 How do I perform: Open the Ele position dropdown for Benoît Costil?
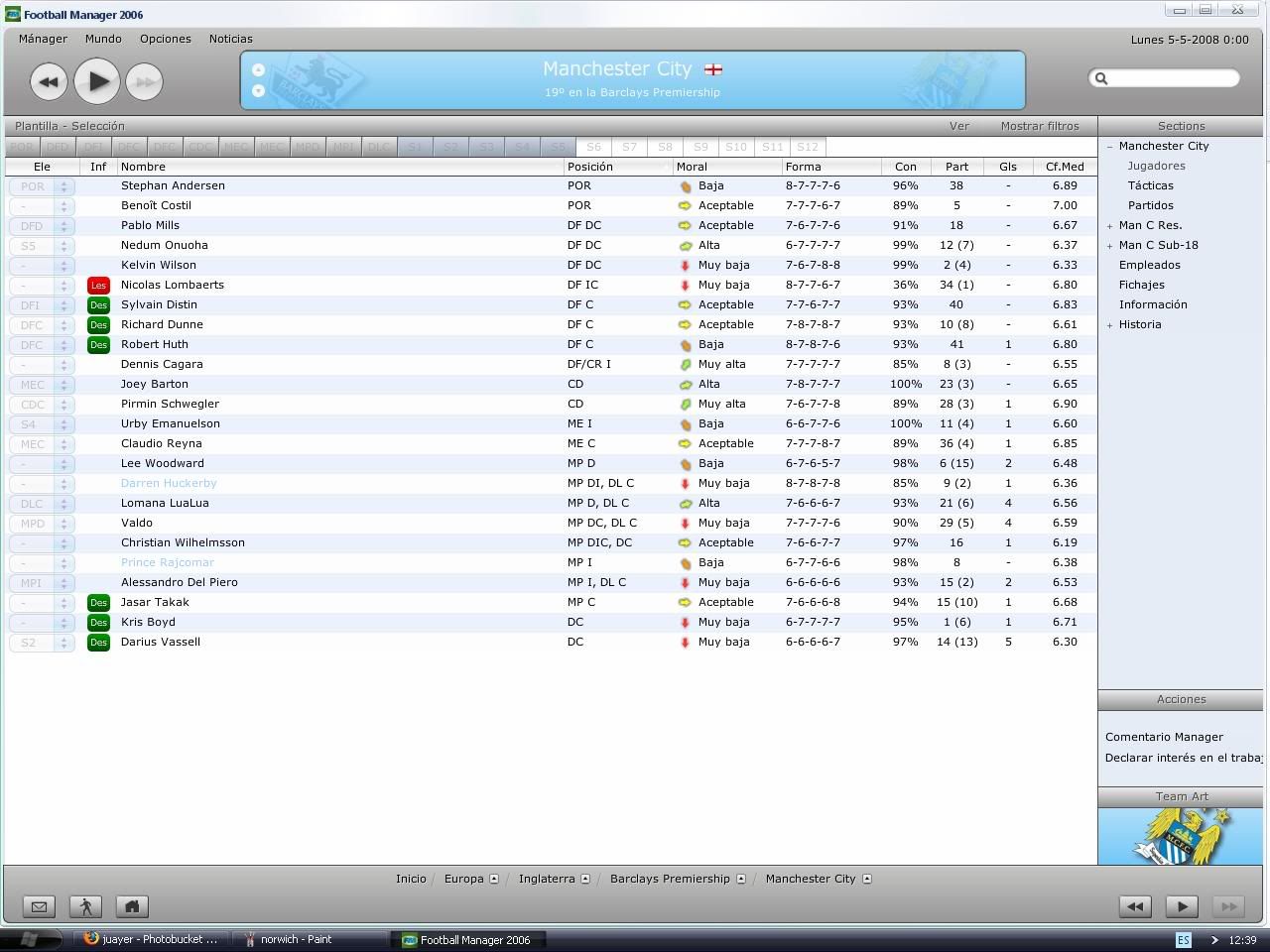click(x=63, y=206)
